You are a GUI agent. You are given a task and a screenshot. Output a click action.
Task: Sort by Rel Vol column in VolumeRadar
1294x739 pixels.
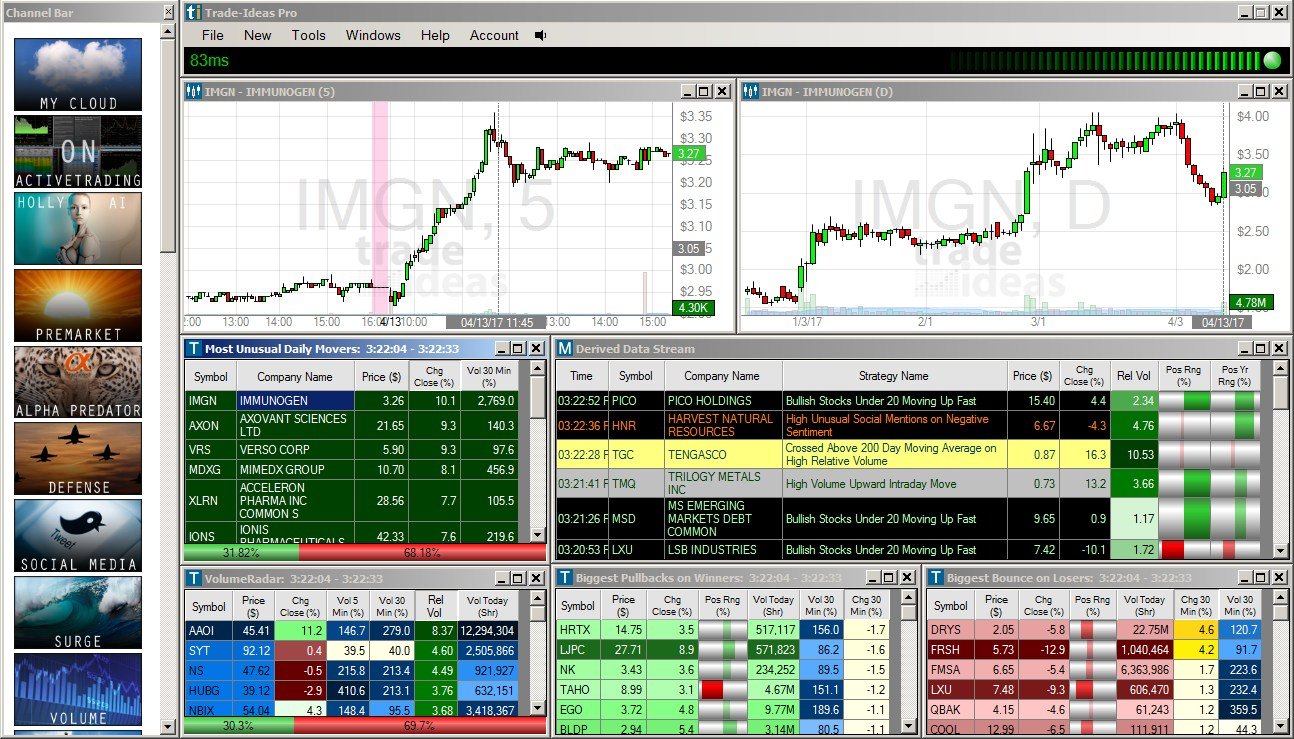pyautogui.click(x=435, y=606)
